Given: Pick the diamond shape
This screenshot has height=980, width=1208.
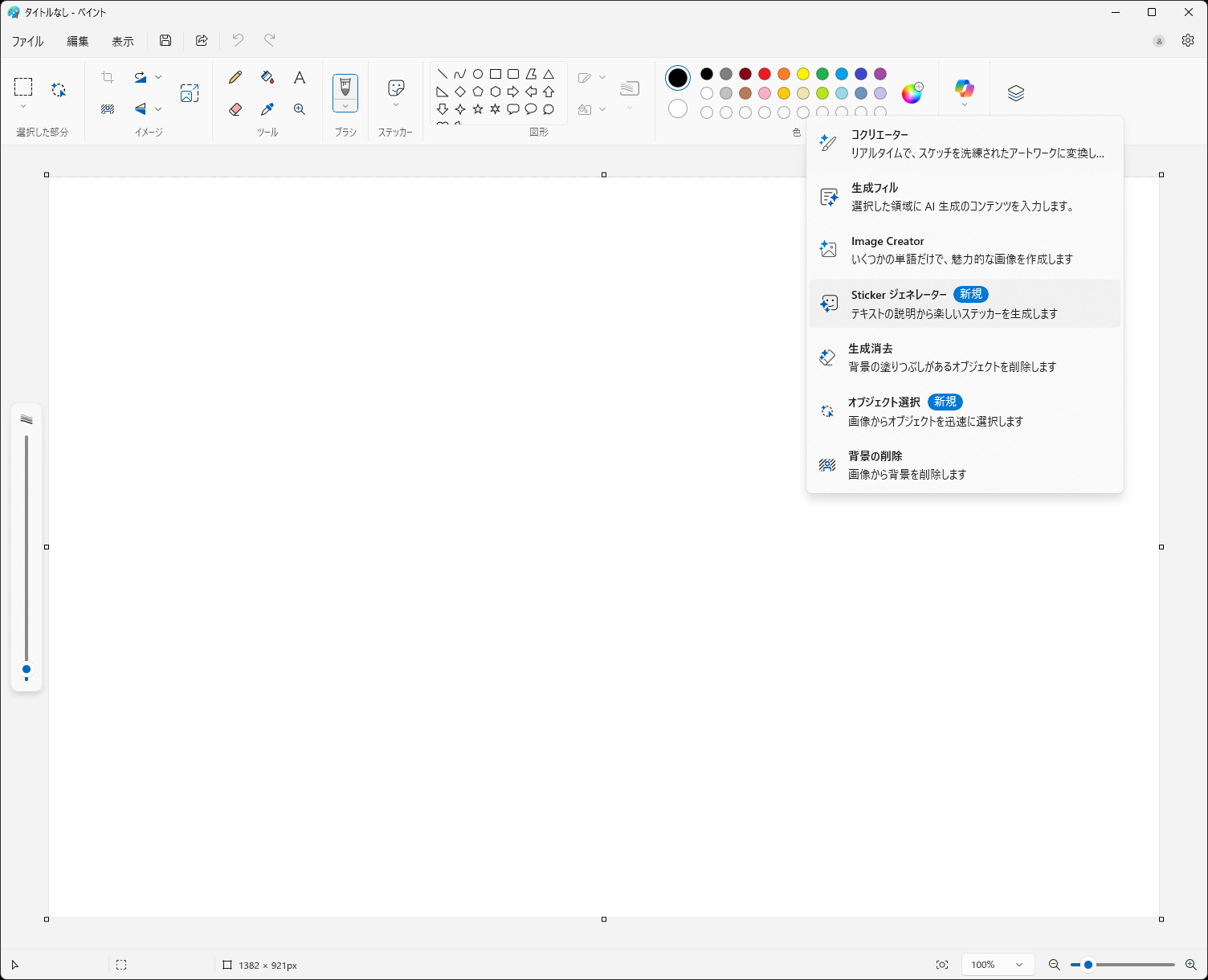Looking at the screenshot, I should (x=460, y=92).
